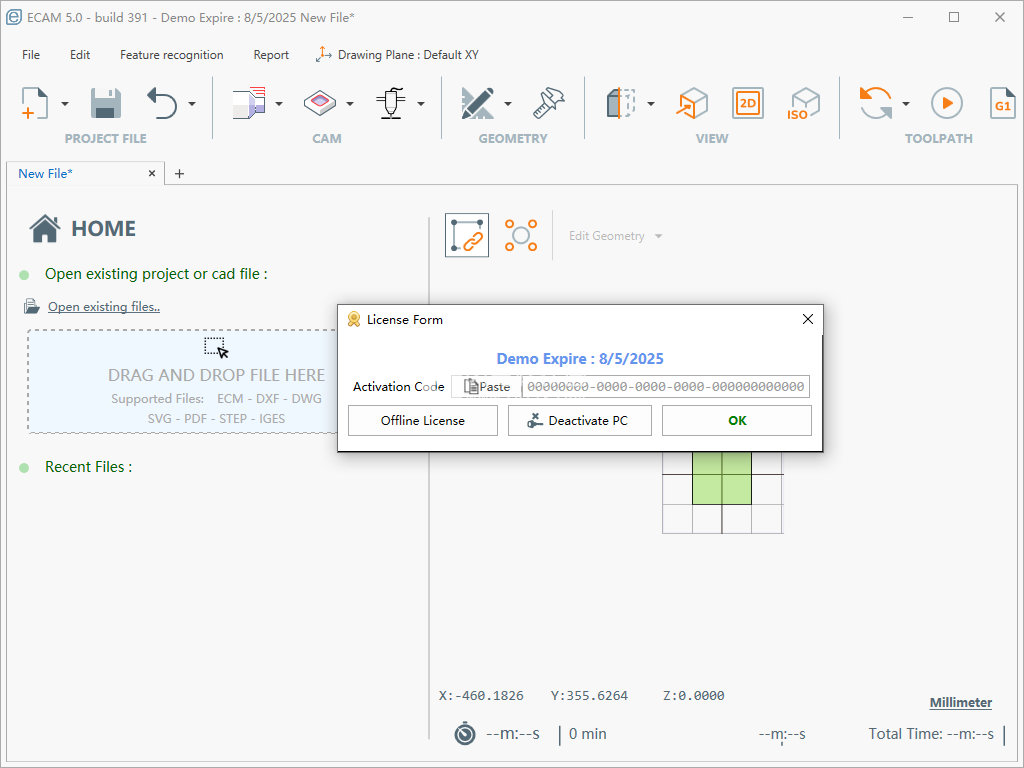Click the orange 3D cube view icon

(692, 103)
